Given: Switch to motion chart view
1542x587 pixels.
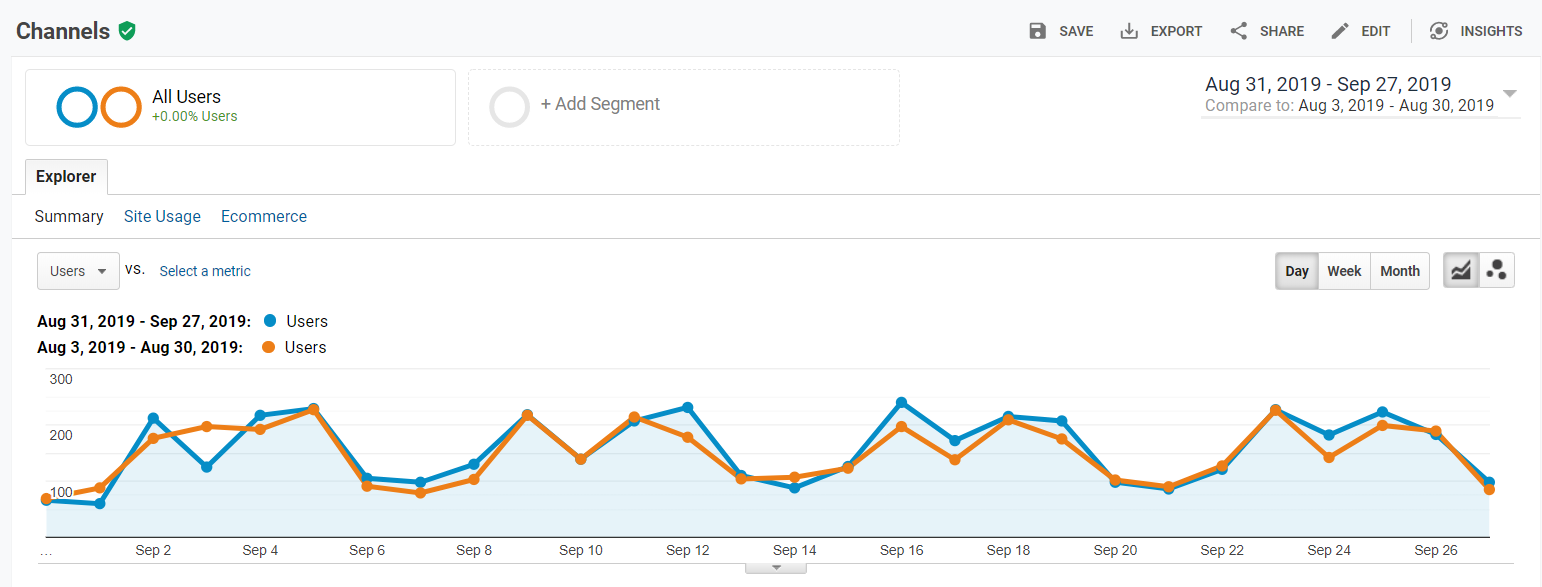Looking at the screenshot, I should (x=1497, y=271).
